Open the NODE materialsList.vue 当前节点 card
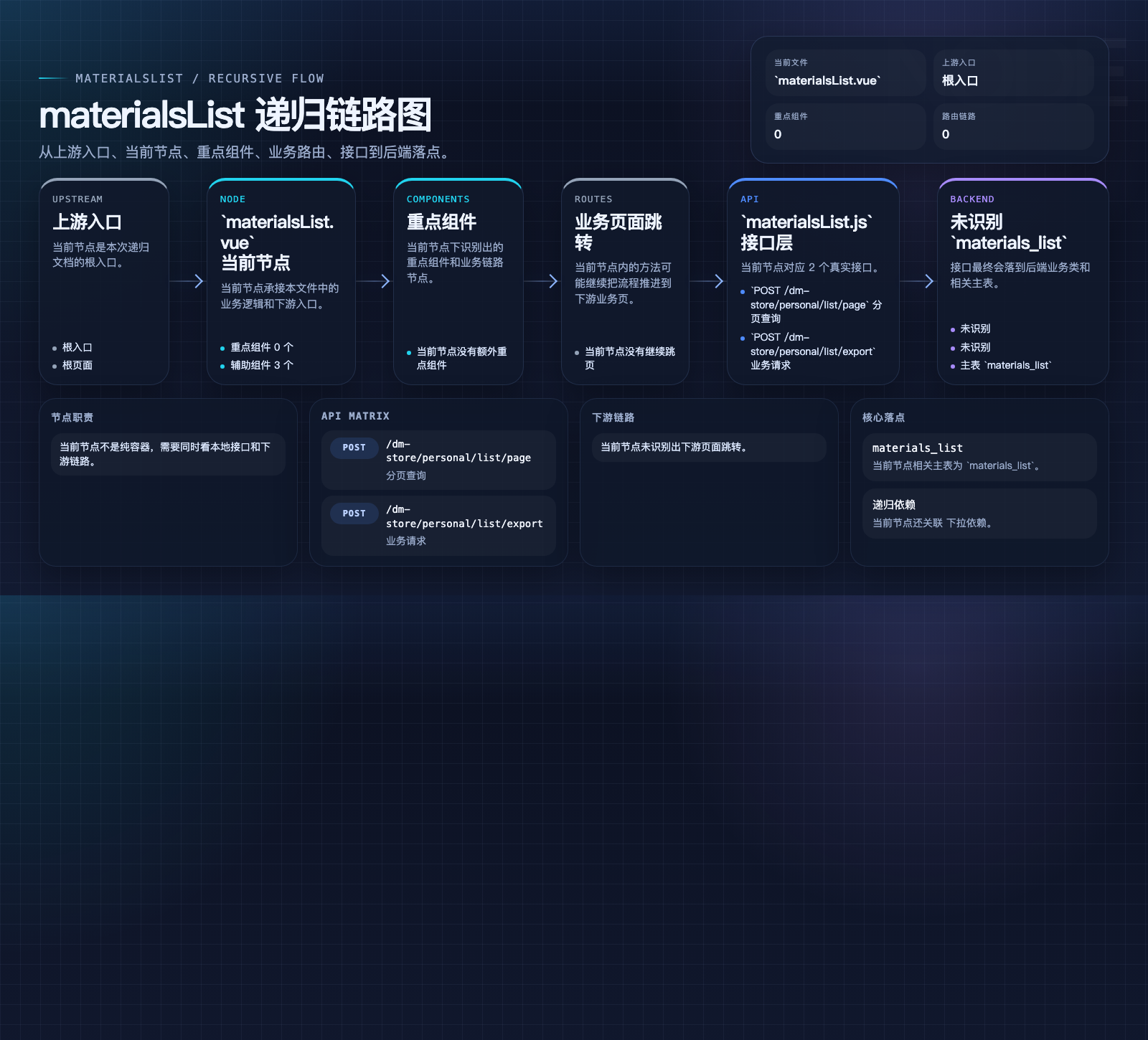 281,281
